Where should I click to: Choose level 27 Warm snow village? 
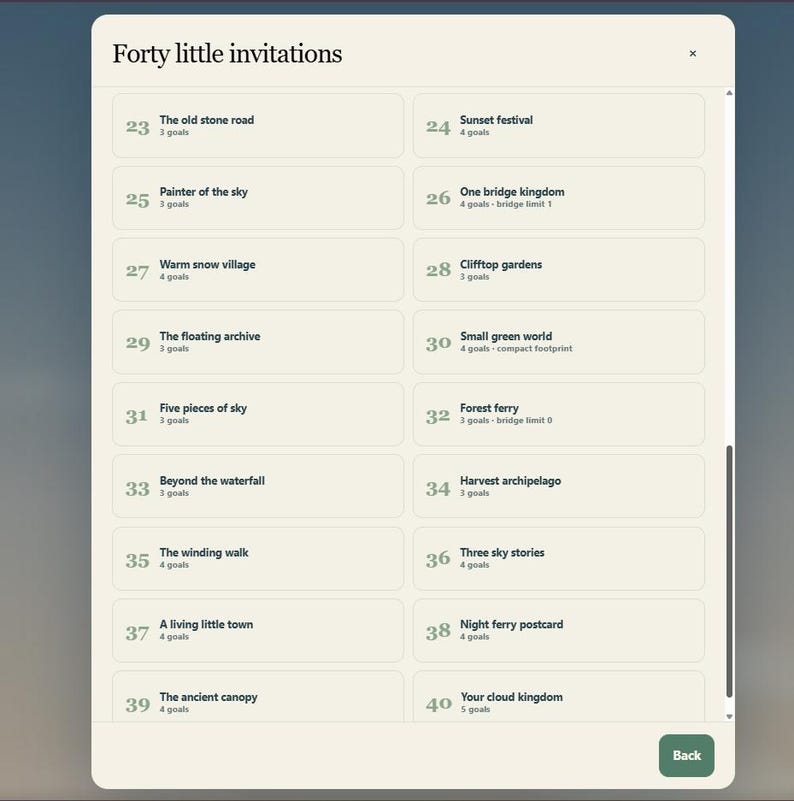point(258,270)
